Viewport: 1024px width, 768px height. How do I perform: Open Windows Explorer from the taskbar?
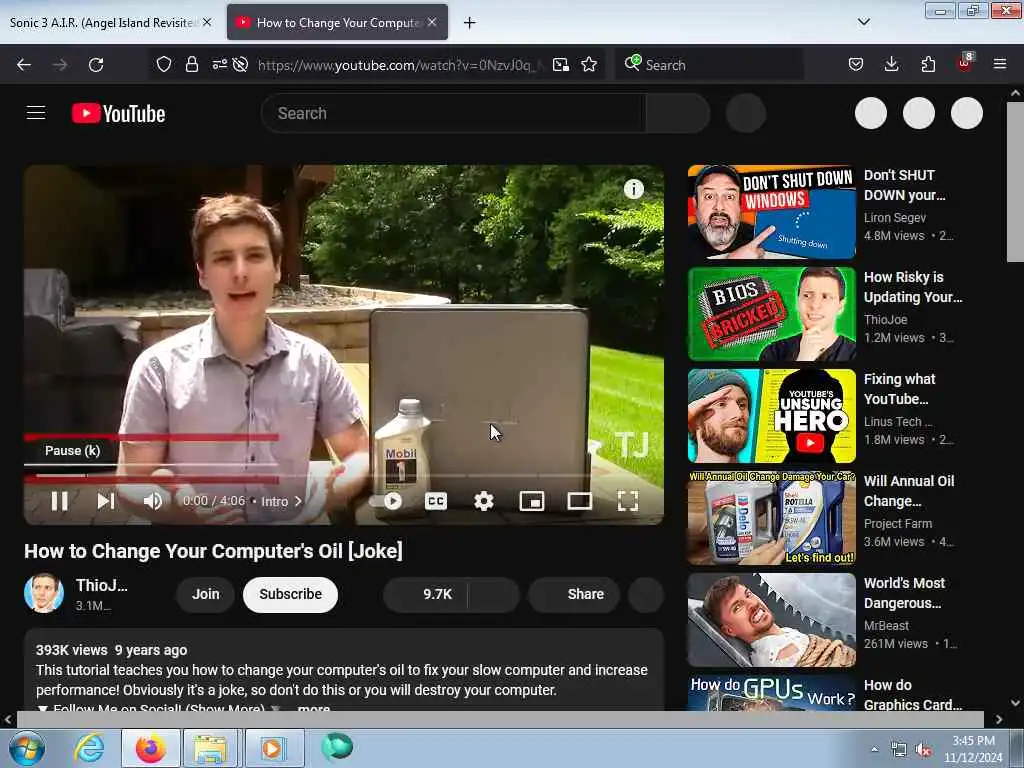click(210, 748)
